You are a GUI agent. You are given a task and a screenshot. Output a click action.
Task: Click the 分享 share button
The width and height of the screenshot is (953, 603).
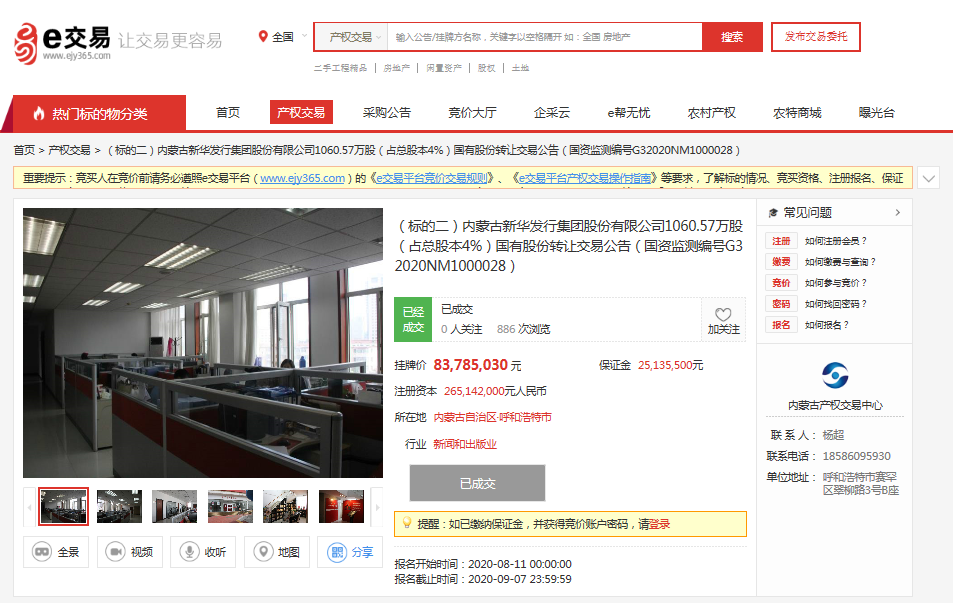point(350,552)
